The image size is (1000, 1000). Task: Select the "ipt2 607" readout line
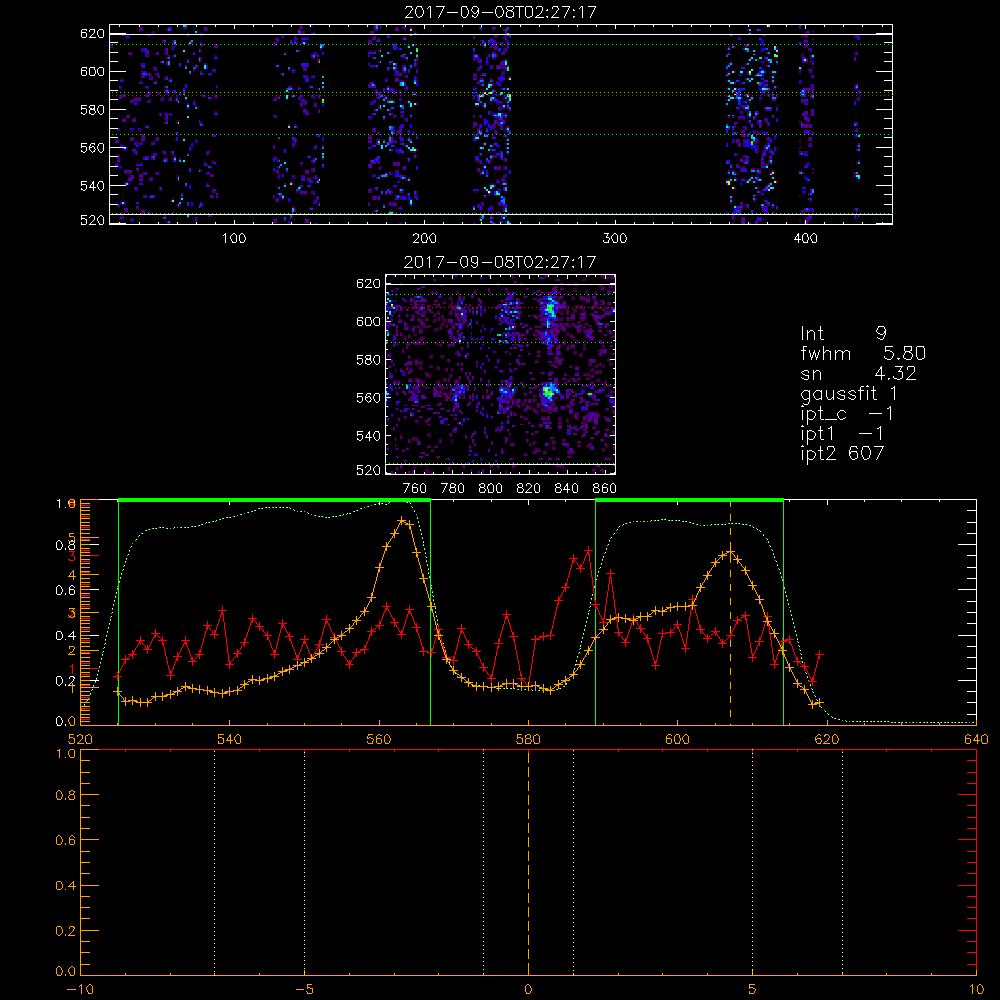point(842,453)
